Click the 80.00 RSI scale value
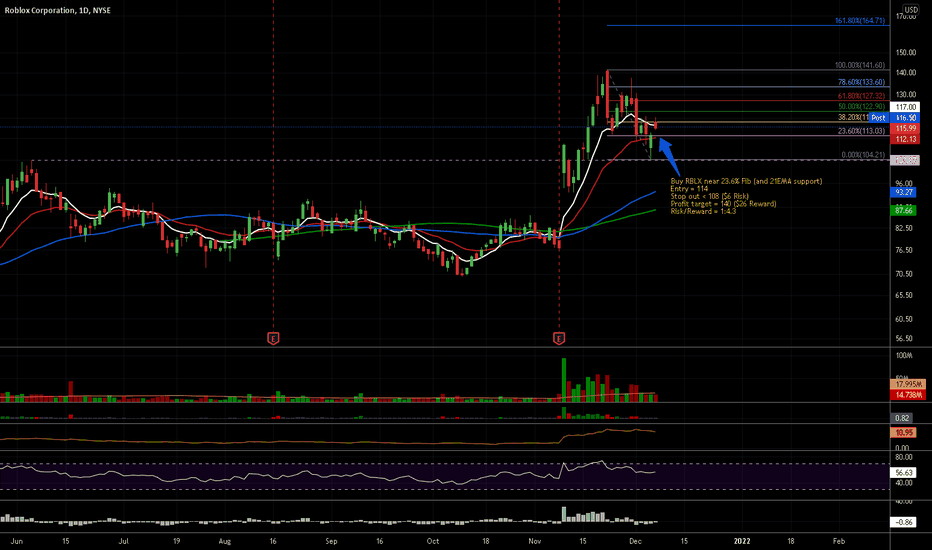Image resolution: width=932 pixels, height=550 pixels. point(903,457)
